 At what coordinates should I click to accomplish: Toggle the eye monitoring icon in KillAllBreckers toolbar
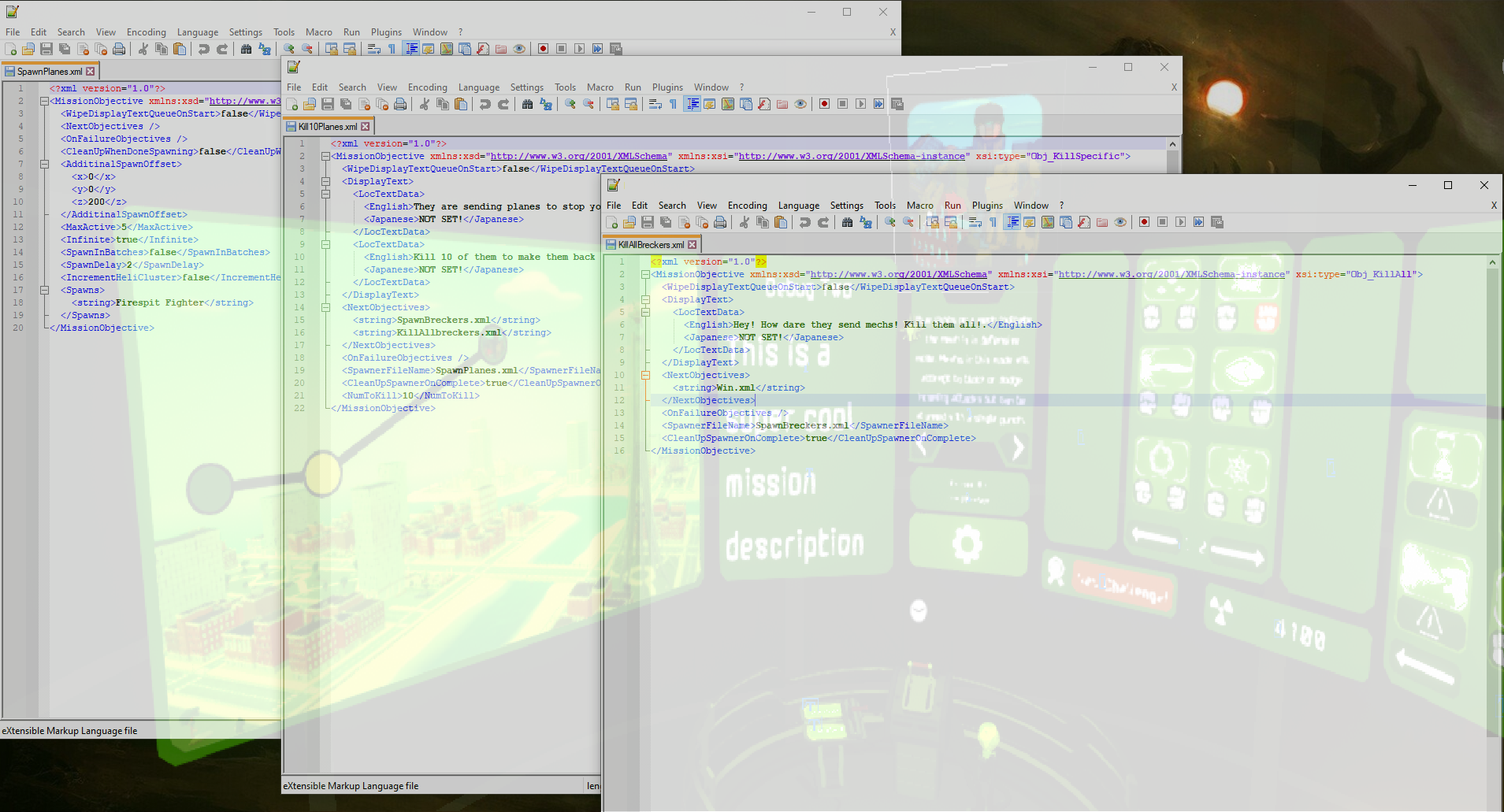click(1120, 222)
